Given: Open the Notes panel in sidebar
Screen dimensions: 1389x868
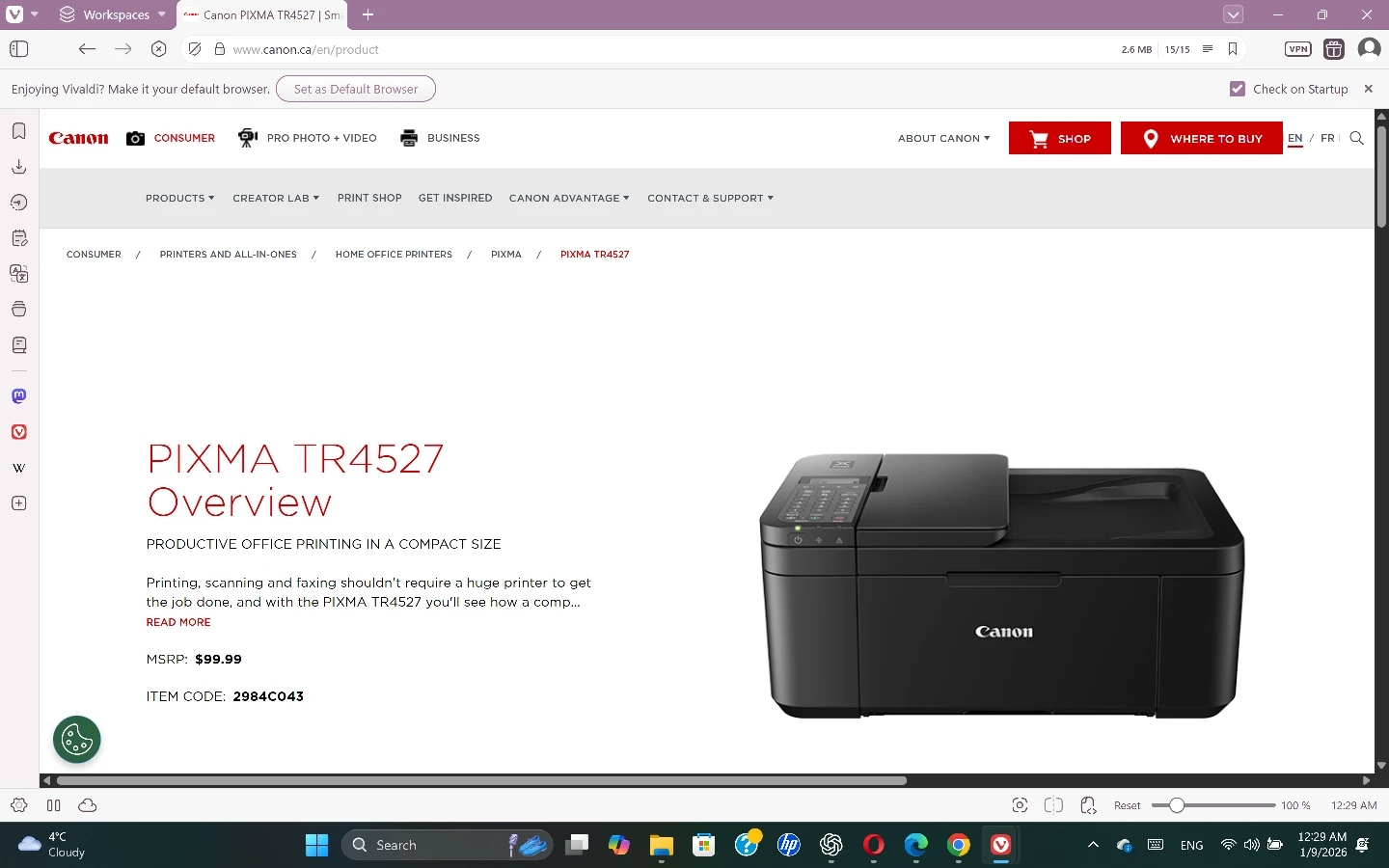Looking at the screenshot, I should pyautogui.click(x=18, y=238).
